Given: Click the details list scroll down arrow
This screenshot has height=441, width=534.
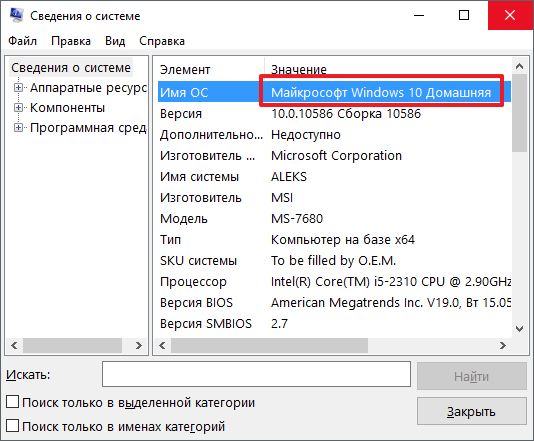Looking at the screenshot, I should point(519,329).
